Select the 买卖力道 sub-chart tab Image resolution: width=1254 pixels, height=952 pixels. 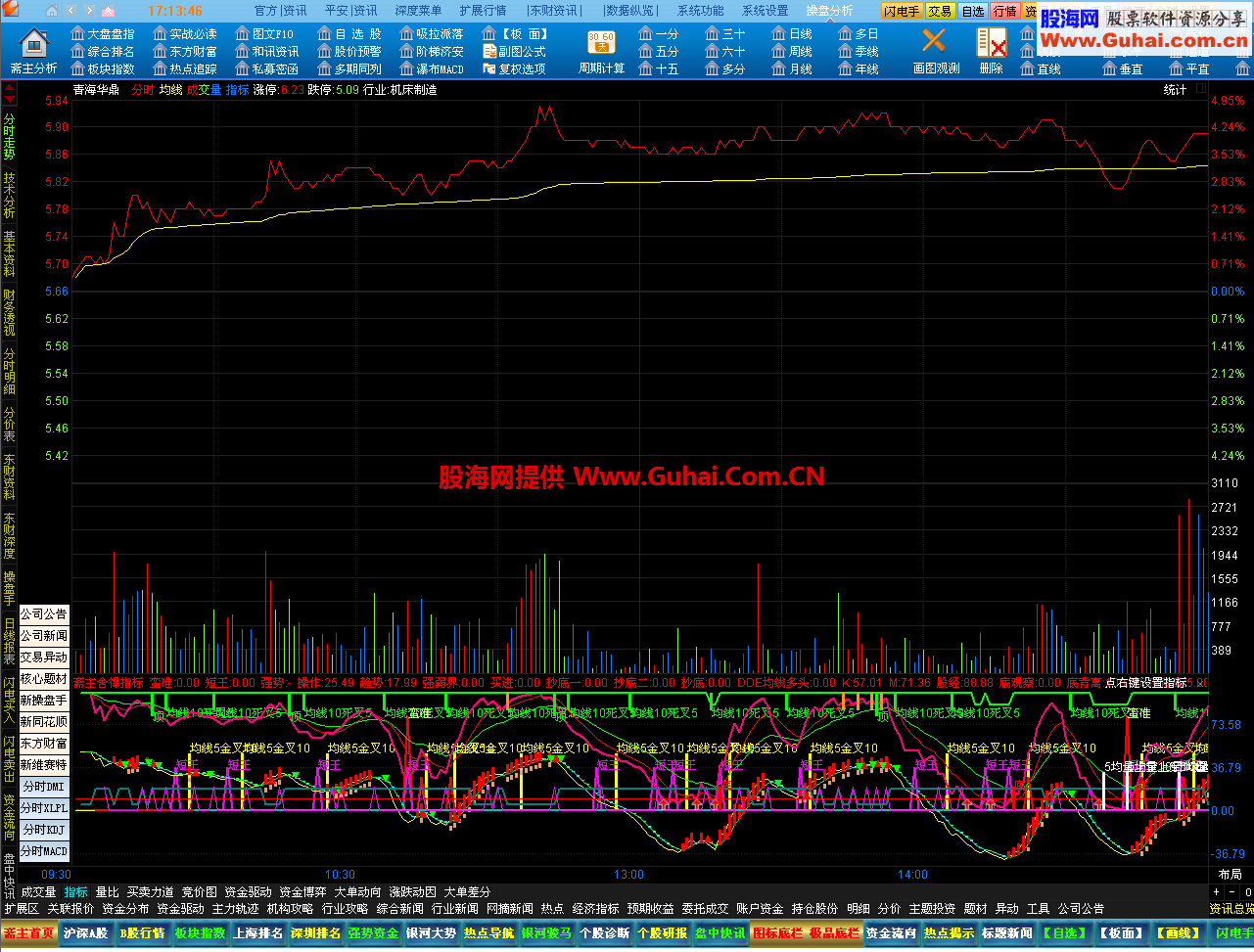tap(150, 891)
